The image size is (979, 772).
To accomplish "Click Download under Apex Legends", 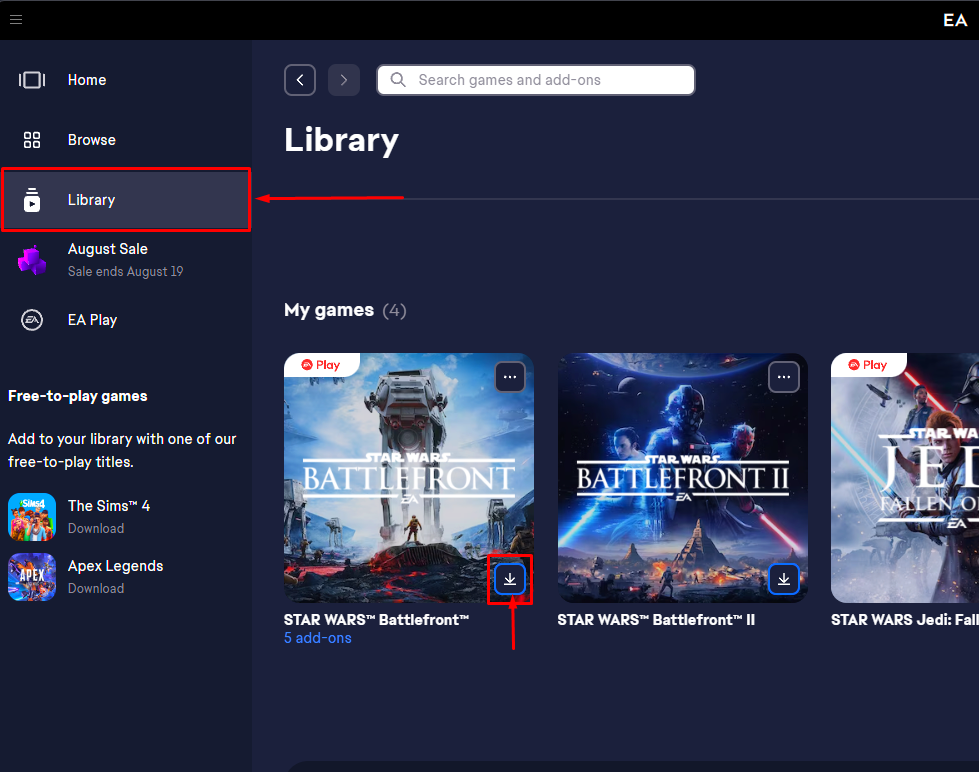I will 96,588.
